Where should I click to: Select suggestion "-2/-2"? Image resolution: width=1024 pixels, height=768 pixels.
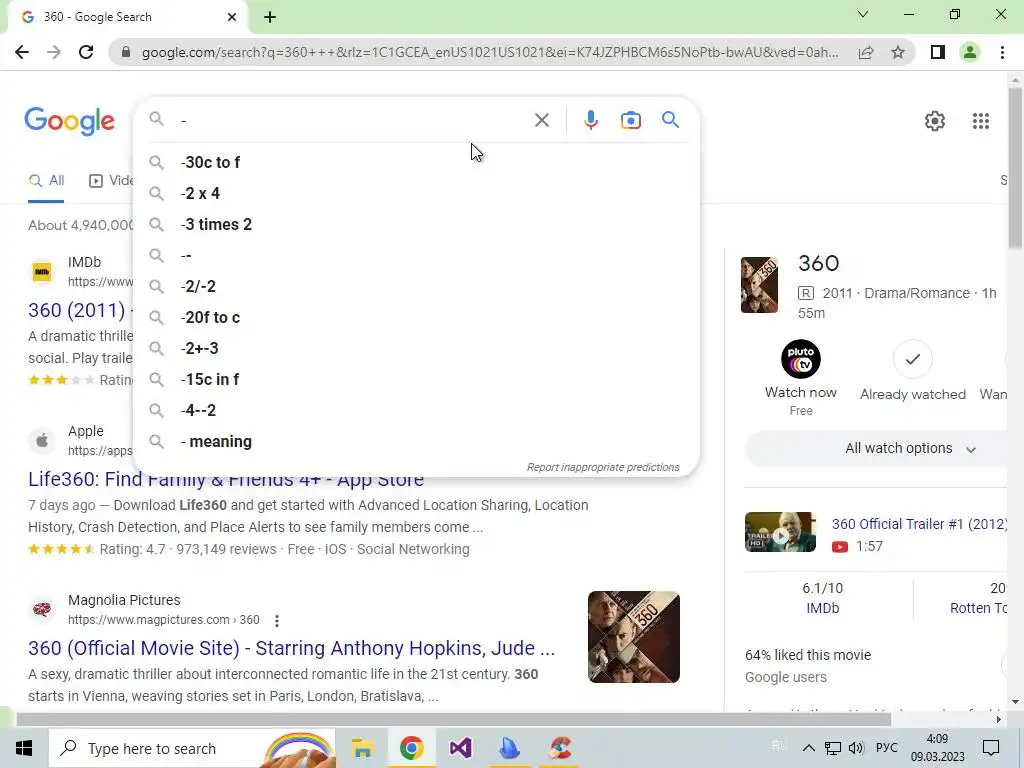click(x=416, y=286)
